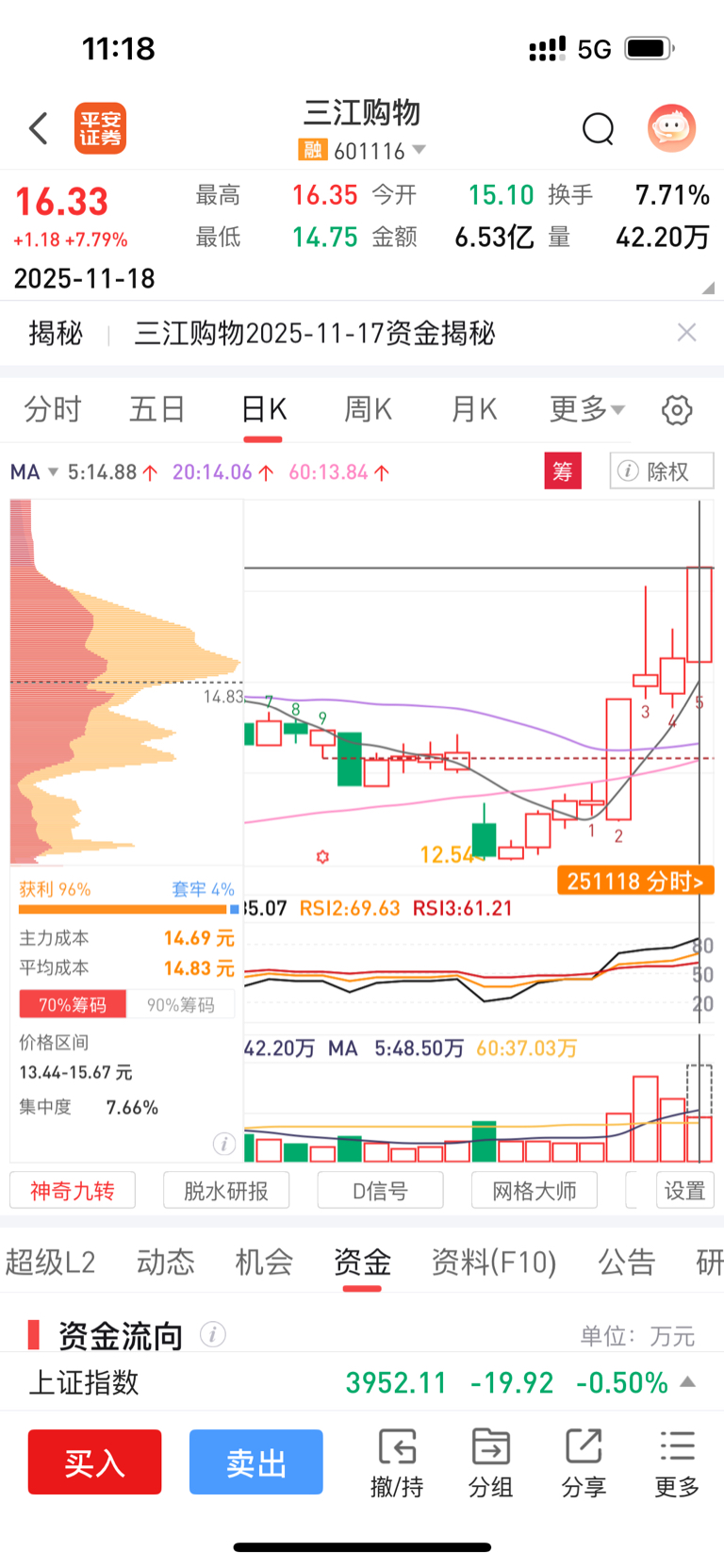Select the 资金 tab

(362, 1262)
